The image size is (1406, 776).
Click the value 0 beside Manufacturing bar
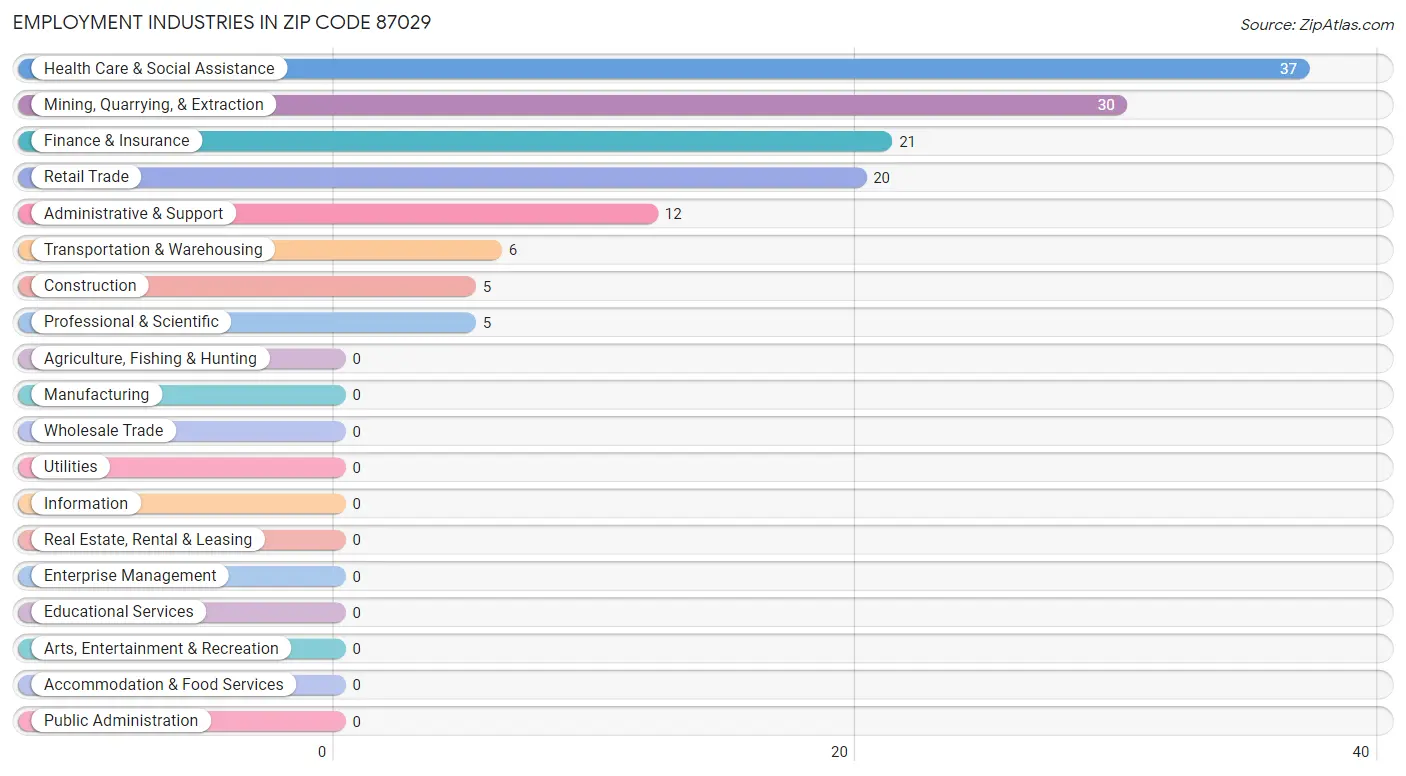357,395
